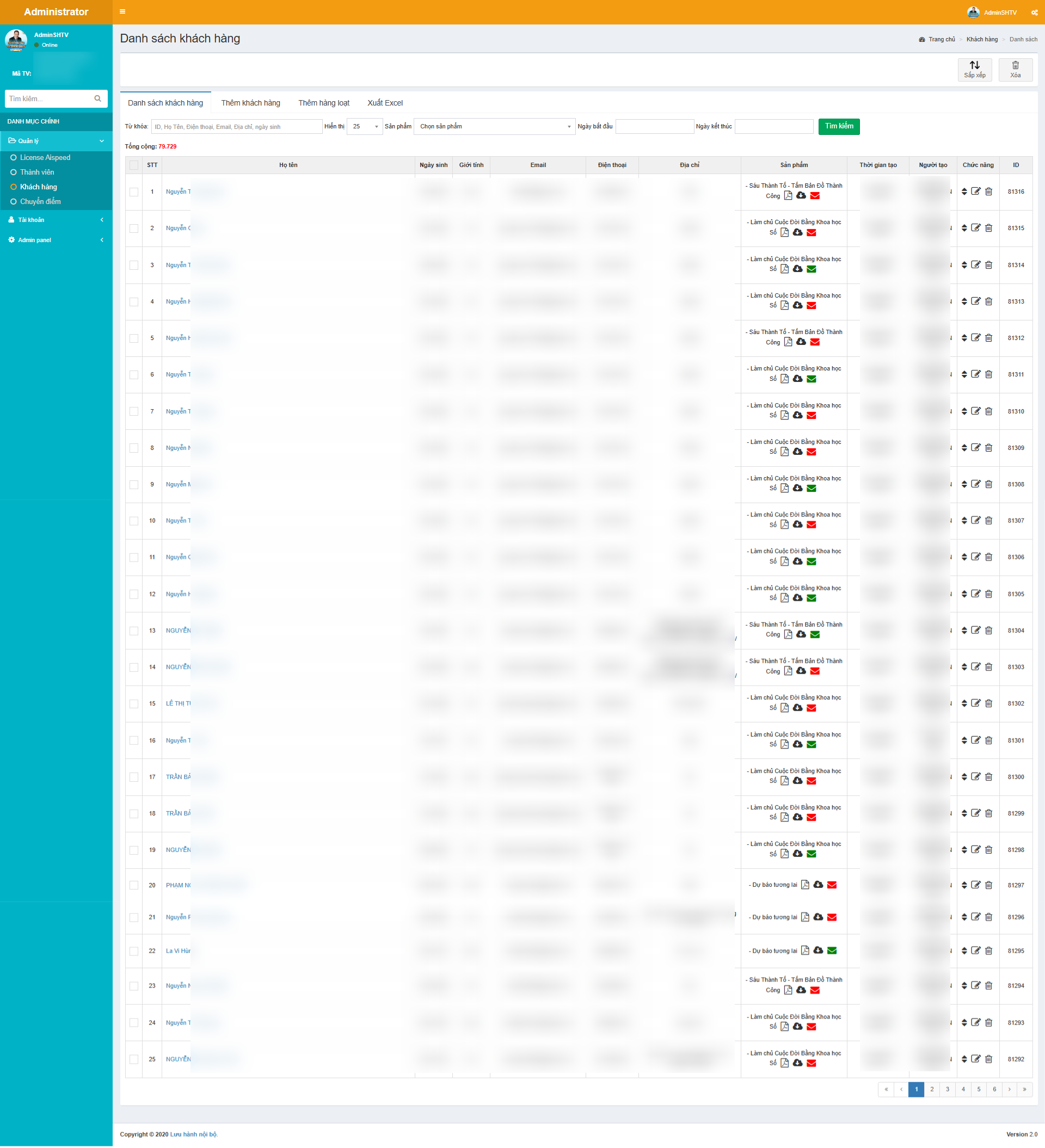Click the share settings icon in top-right header

pos(1034,13)
